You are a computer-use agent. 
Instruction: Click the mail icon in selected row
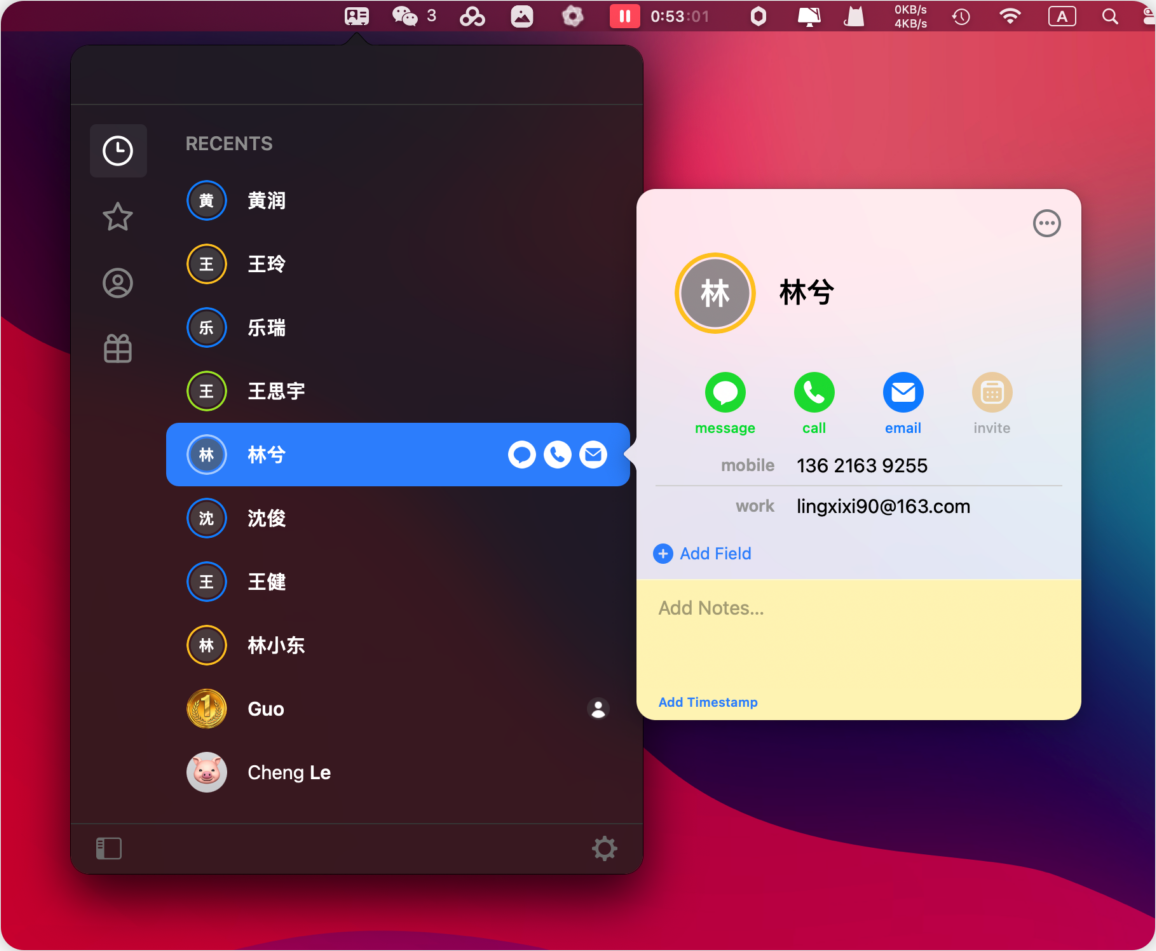pos(593,455)
